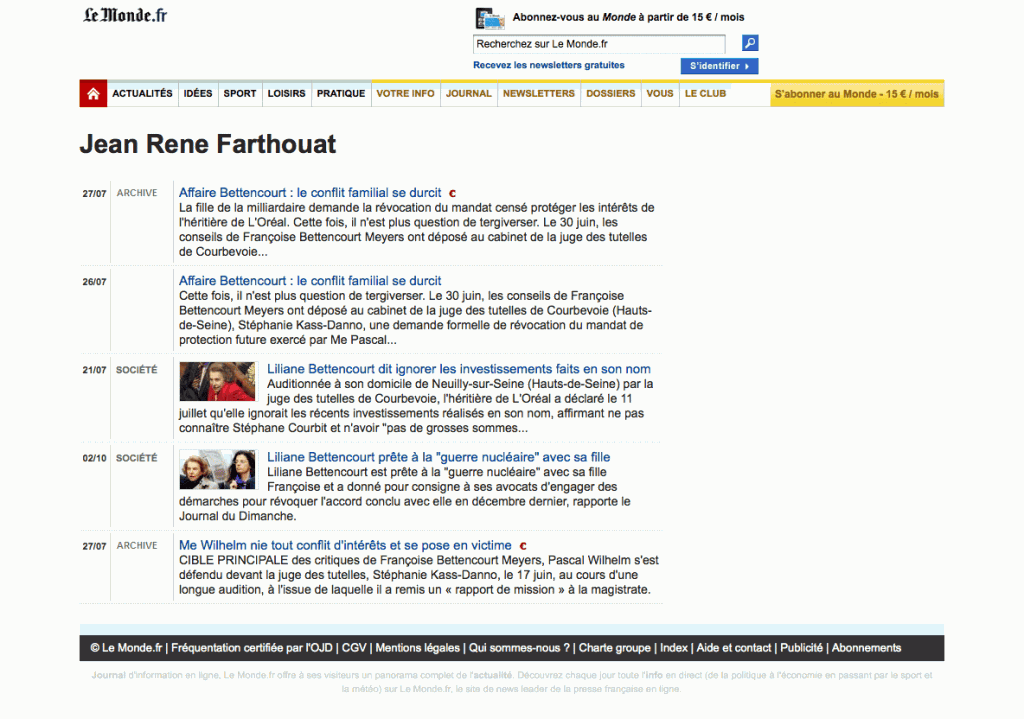
Task: Open 27/07 article Affaire Bettencourt conflit familial
Action: pyautogui.click(x=310, y=193)
